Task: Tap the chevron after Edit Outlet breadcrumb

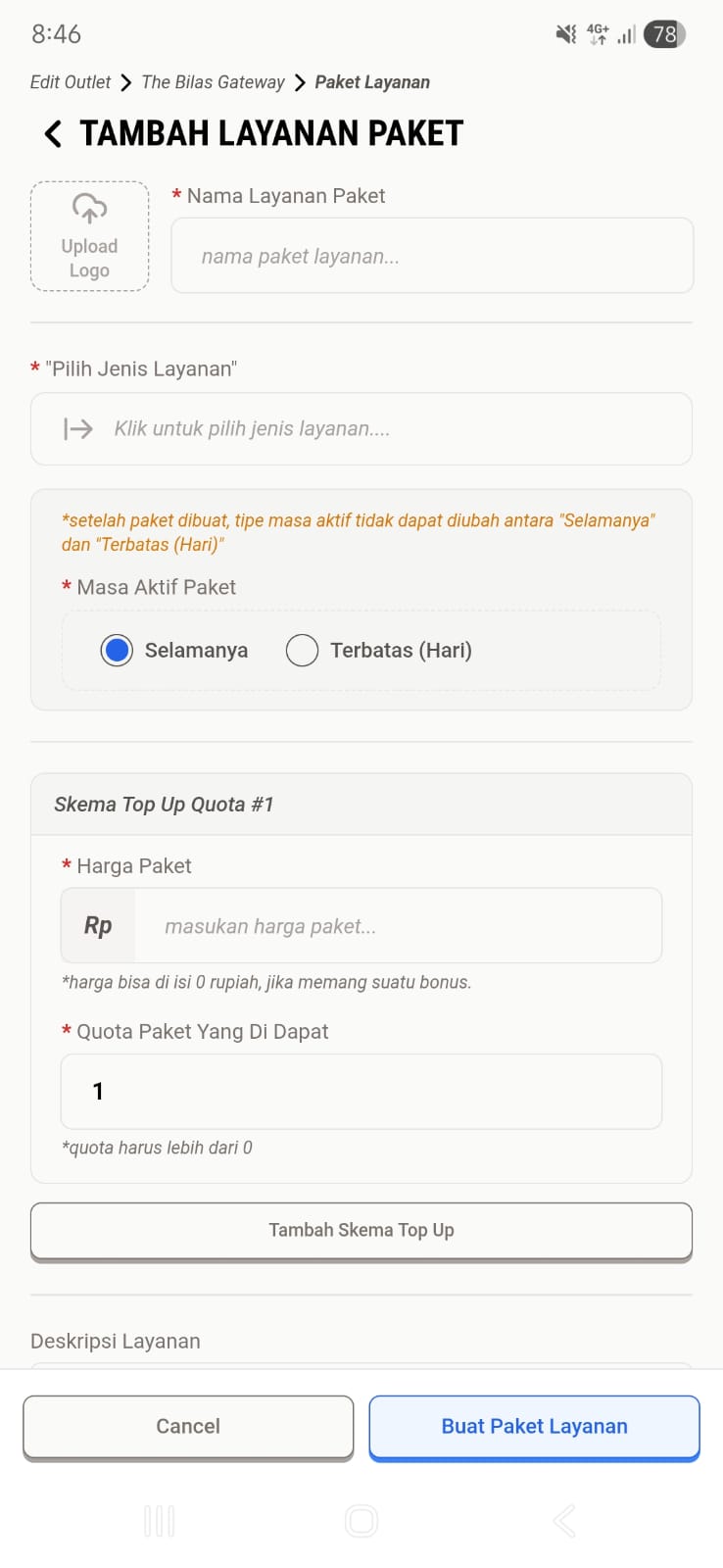Action: click(125, 82)
